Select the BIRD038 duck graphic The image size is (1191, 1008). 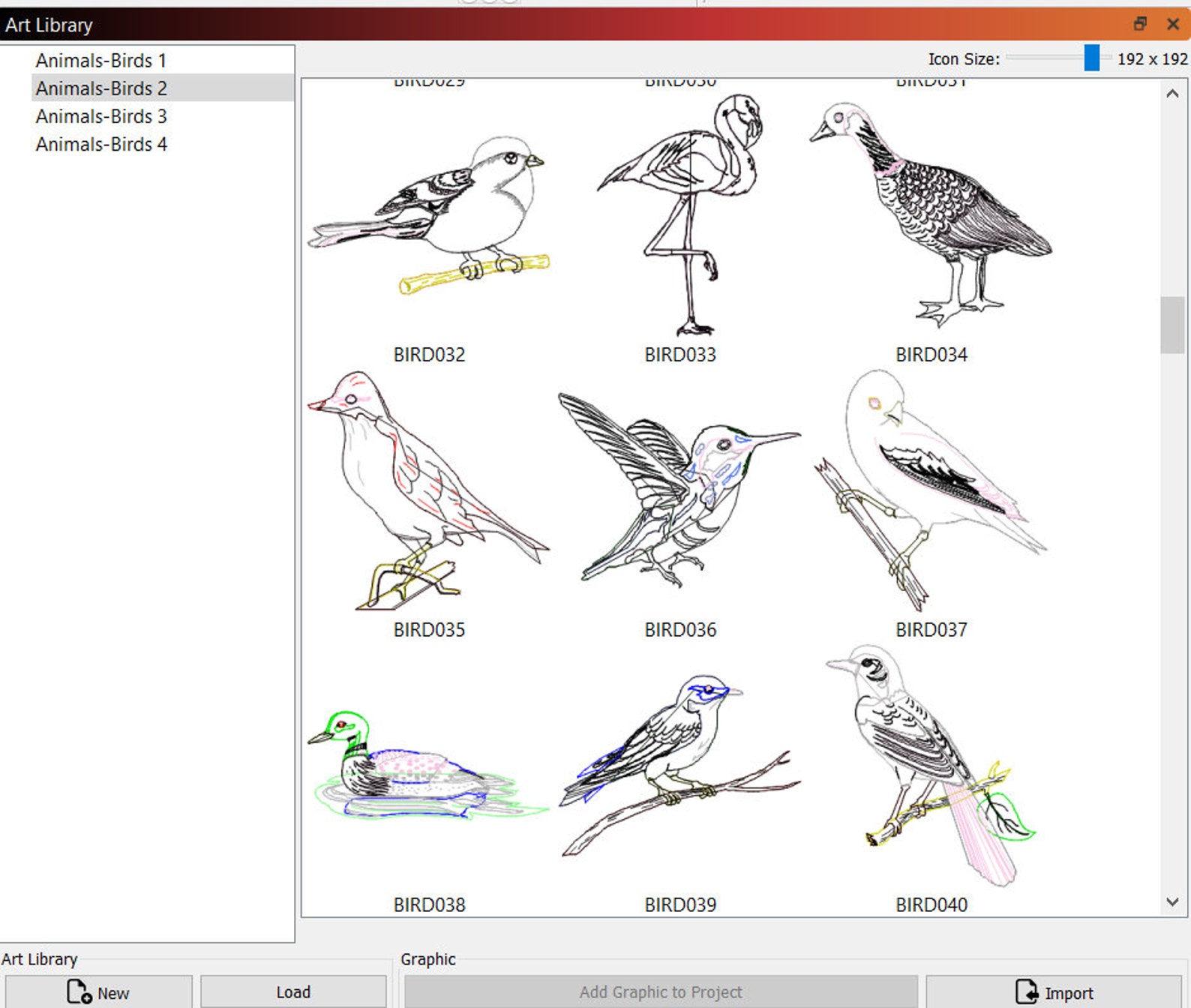point(429,765)
